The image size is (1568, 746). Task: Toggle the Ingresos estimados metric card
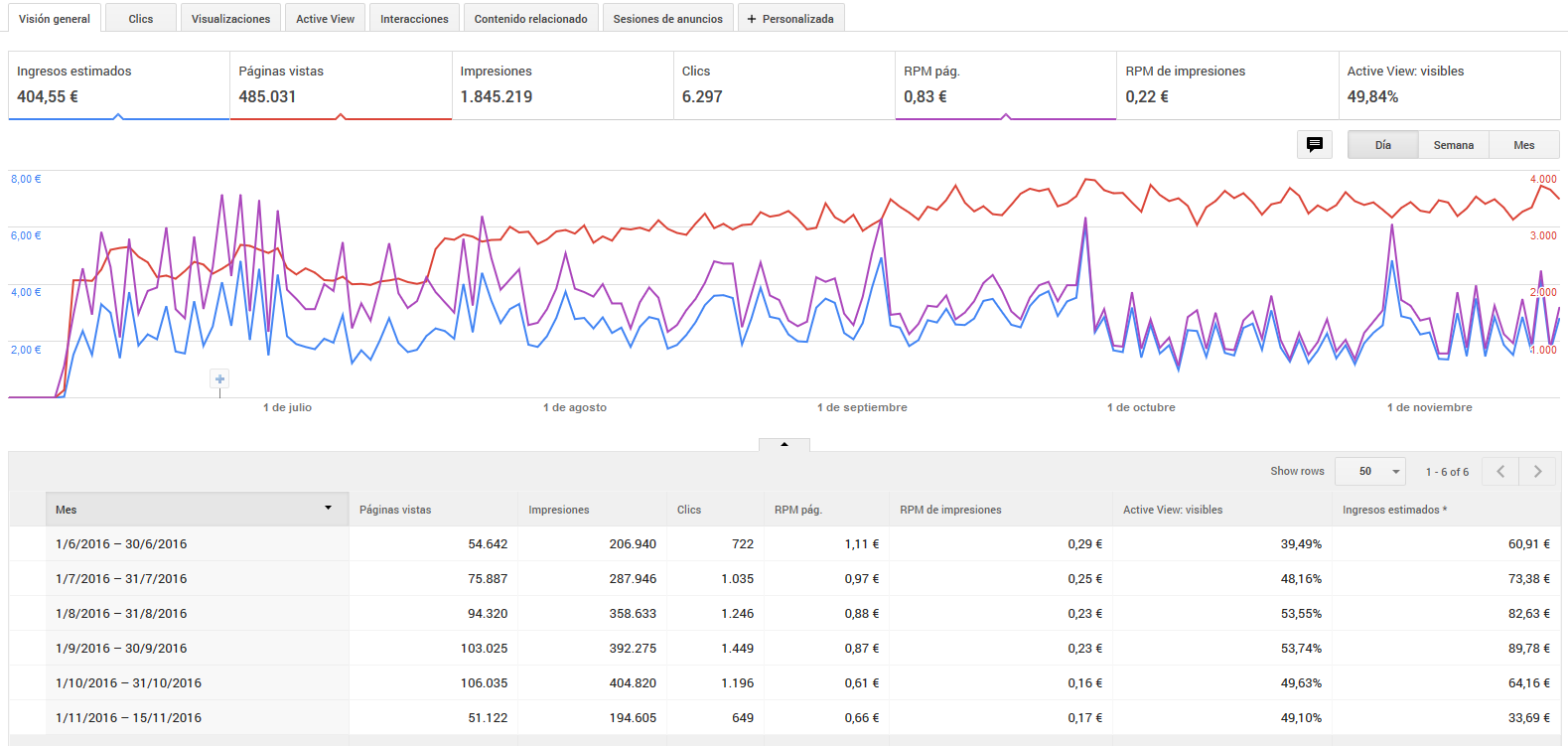click(x=119, y=85)
